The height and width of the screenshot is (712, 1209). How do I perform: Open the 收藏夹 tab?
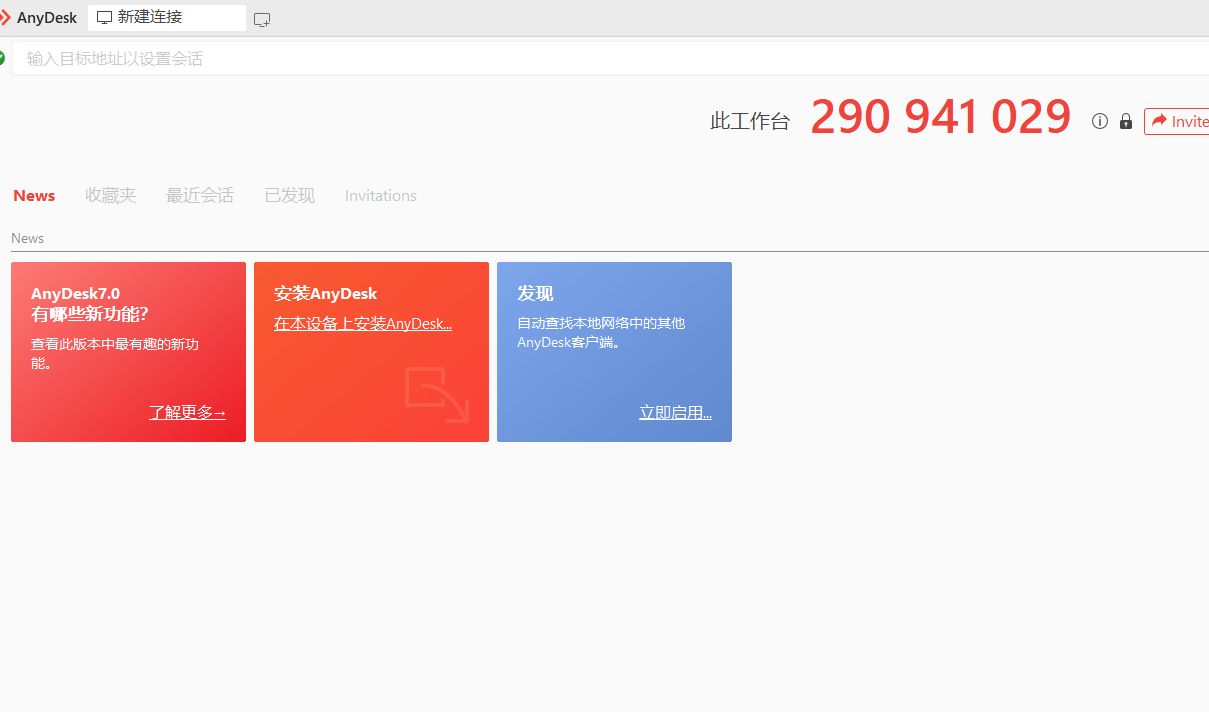click(x=111, y=196)
